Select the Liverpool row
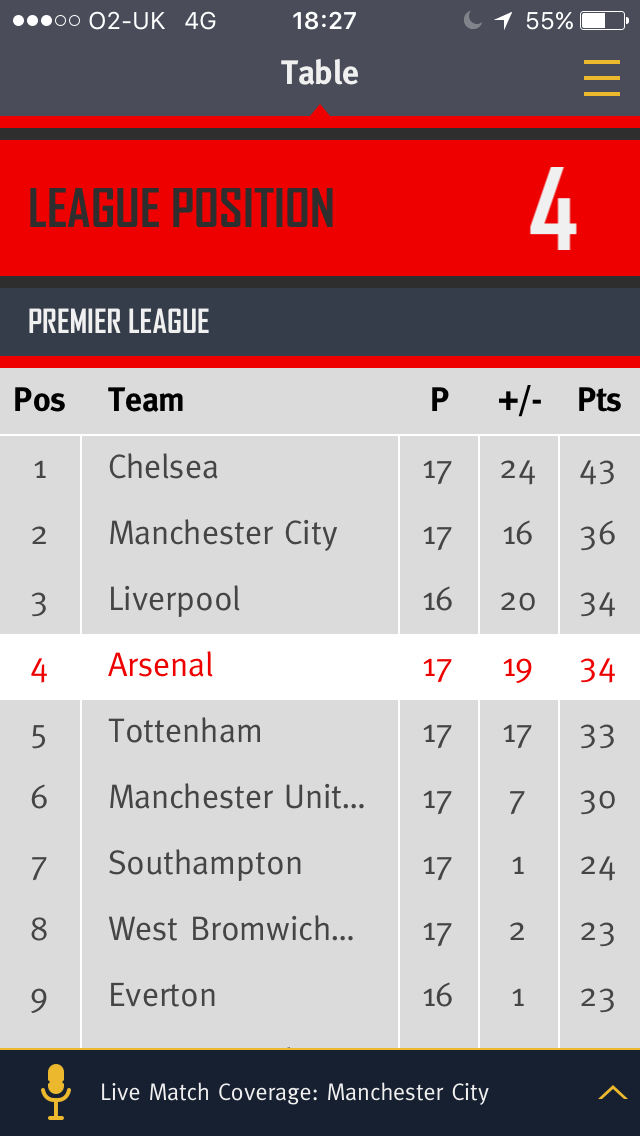 (x=320, y=601)
